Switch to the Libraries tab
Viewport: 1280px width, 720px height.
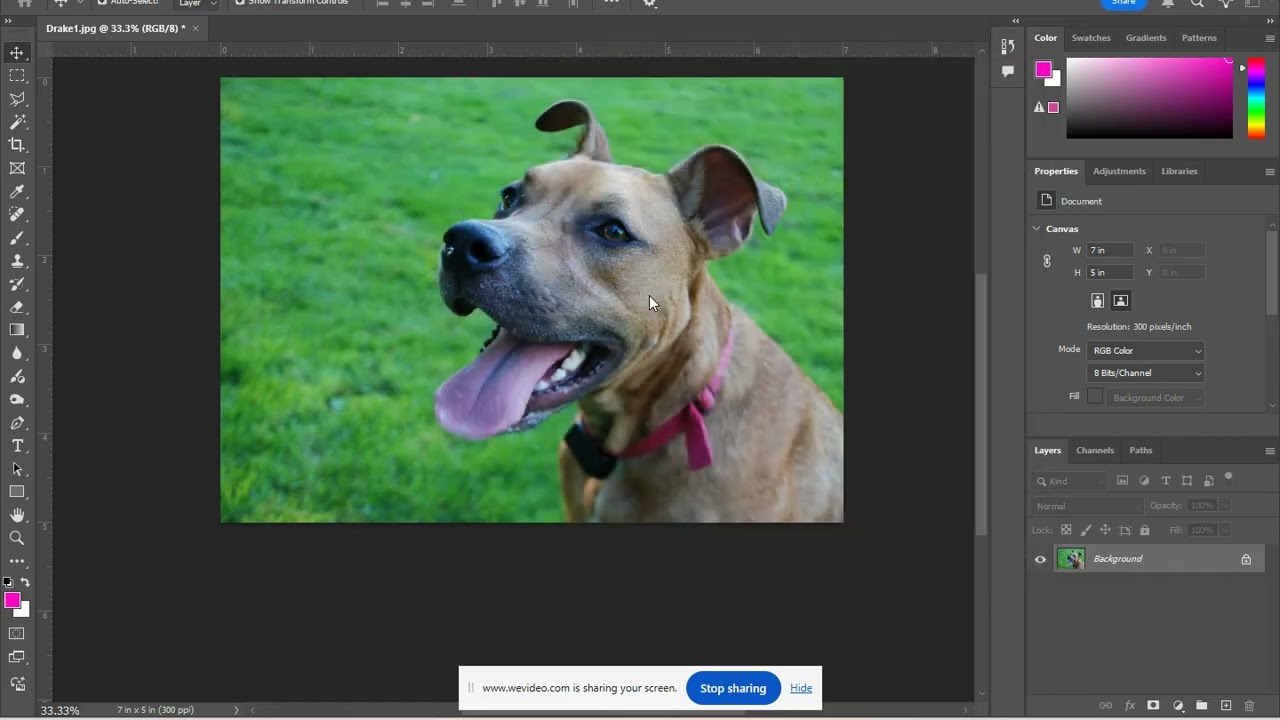point(1179,171)
